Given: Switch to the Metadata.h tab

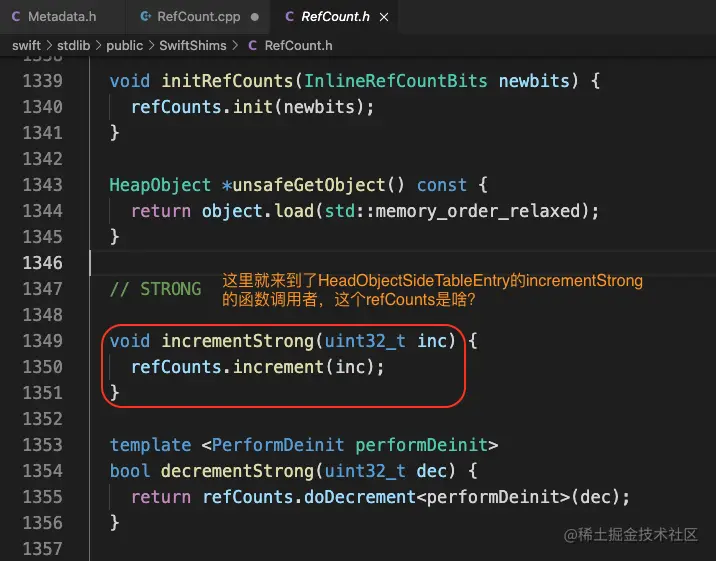Looking at the screenshot, I should pyautogui.click(x=62, y=17).
